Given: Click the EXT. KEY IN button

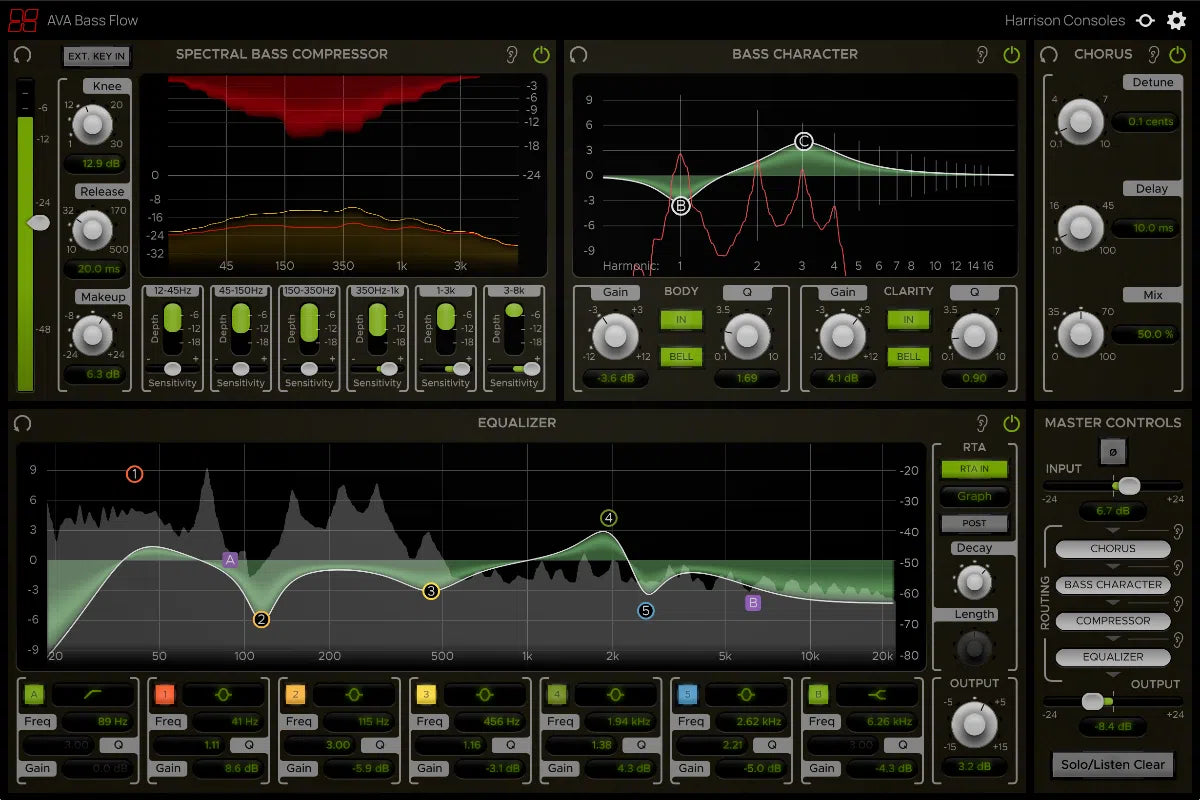Looking at the screenshot, I should [96, 56].
